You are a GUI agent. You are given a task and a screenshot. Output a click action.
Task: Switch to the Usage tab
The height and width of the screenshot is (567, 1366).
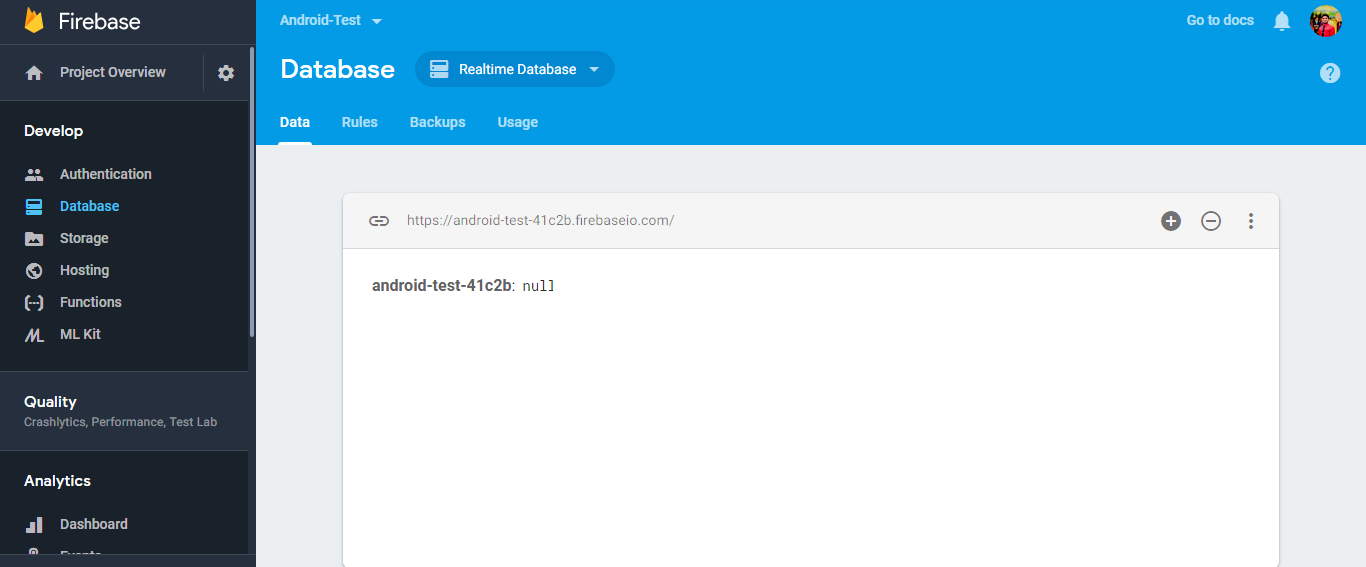[x=518, y=122]
